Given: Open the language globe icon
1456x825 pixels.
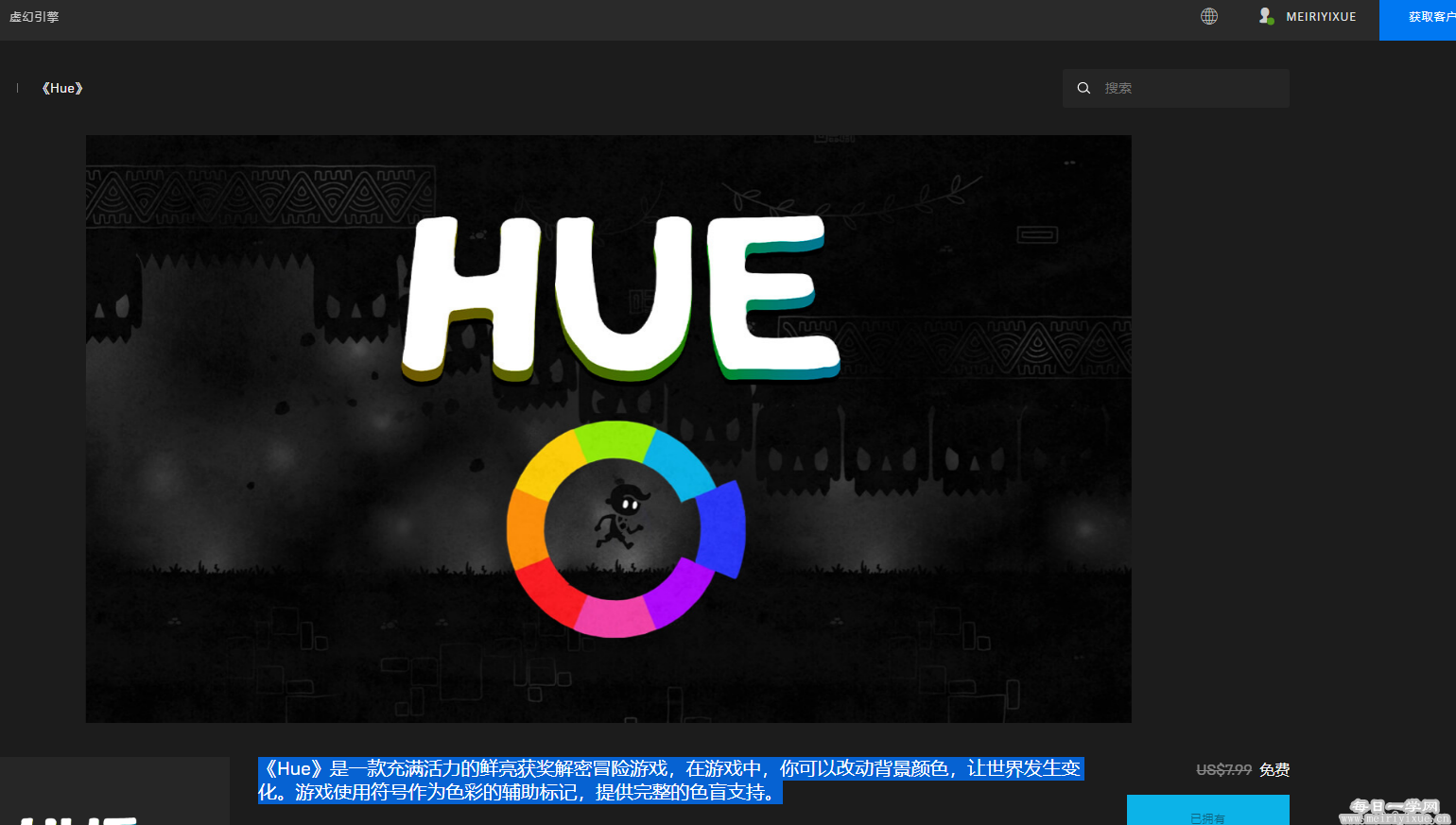Looking at the screenshot, I should [x=1209, y=16].
